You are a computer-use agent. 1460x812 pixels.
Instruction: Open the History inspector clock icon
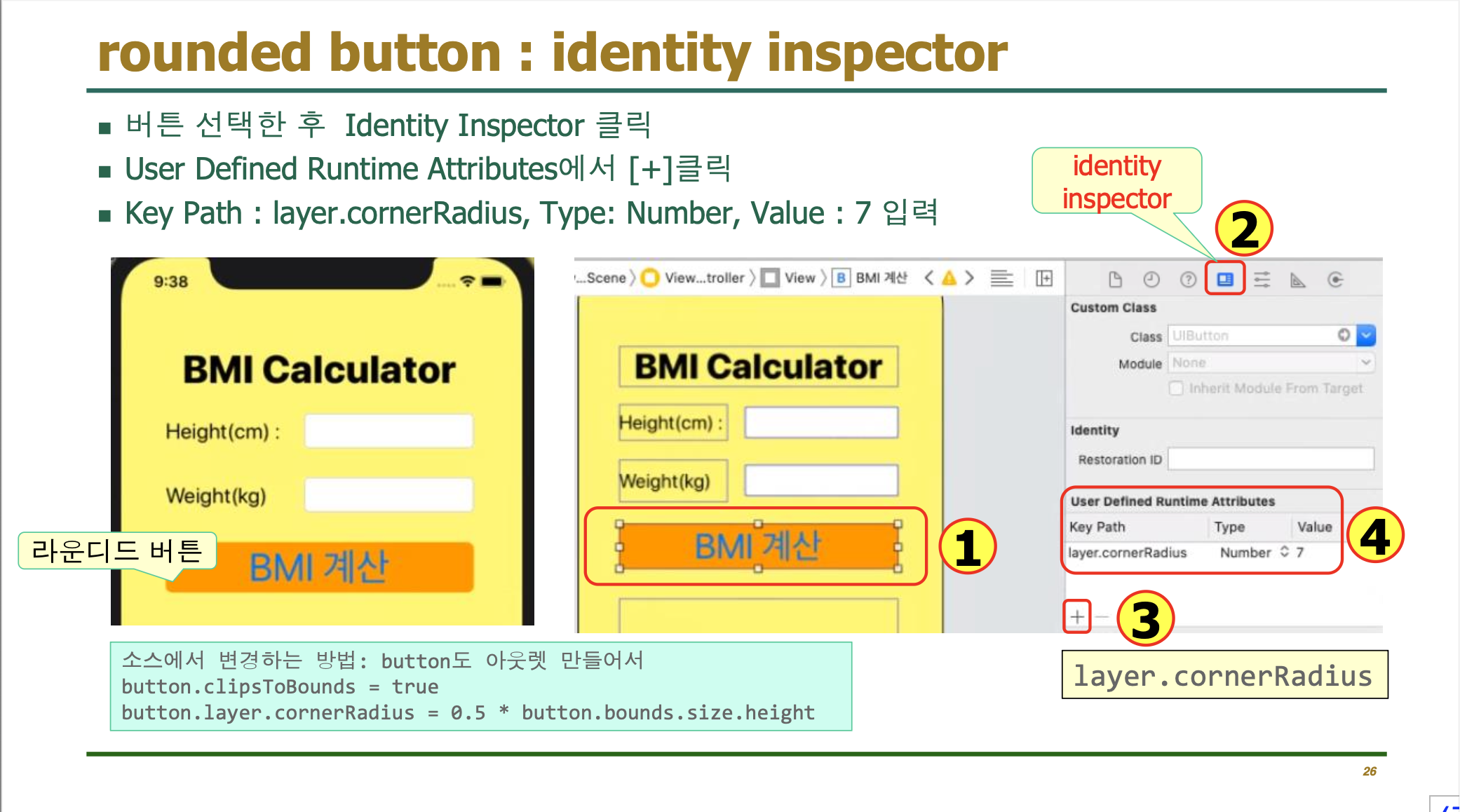pos(1151,280)
